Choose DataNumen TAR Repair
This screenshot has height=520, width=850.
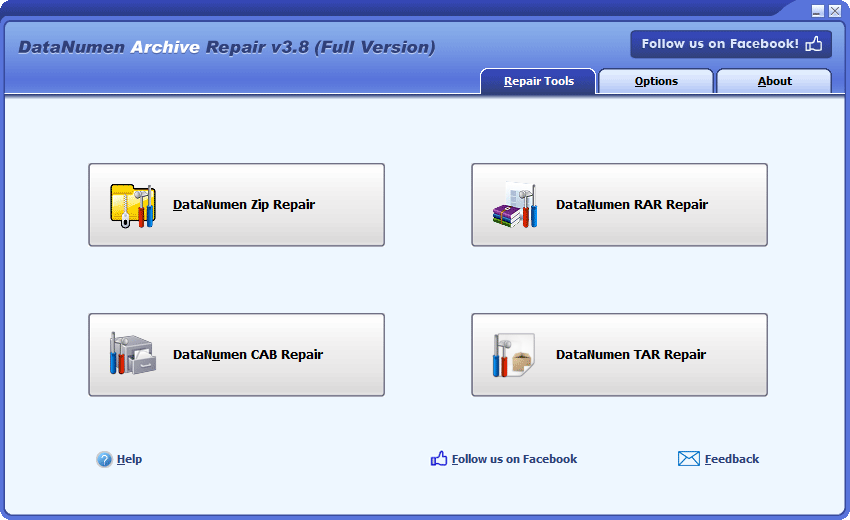click(631, 354)
